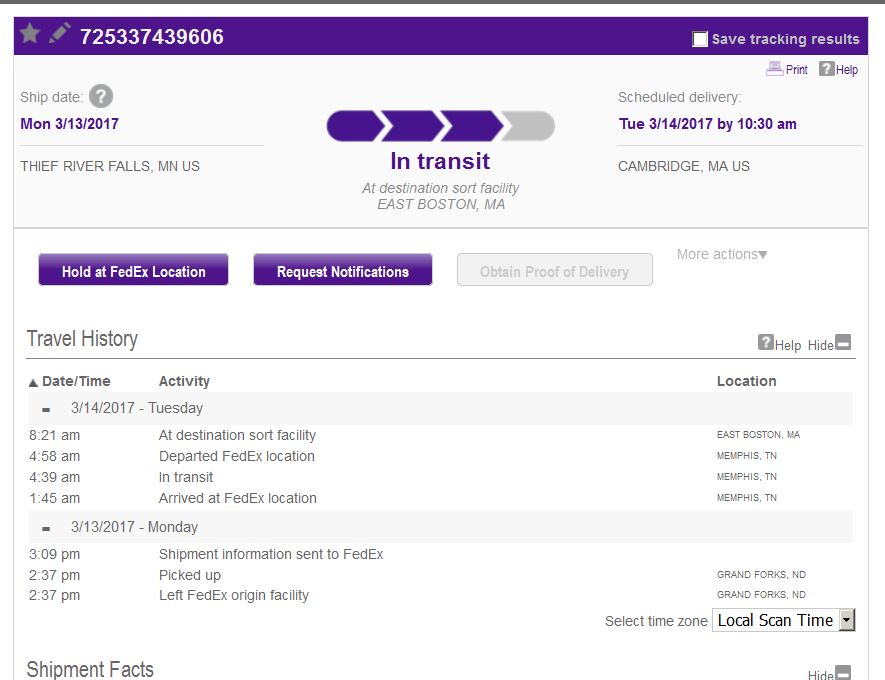Click 'THIEF RIVER FALLS, MN US' origin
This screenshot has height=680, width=885.
tap(110, 166)
